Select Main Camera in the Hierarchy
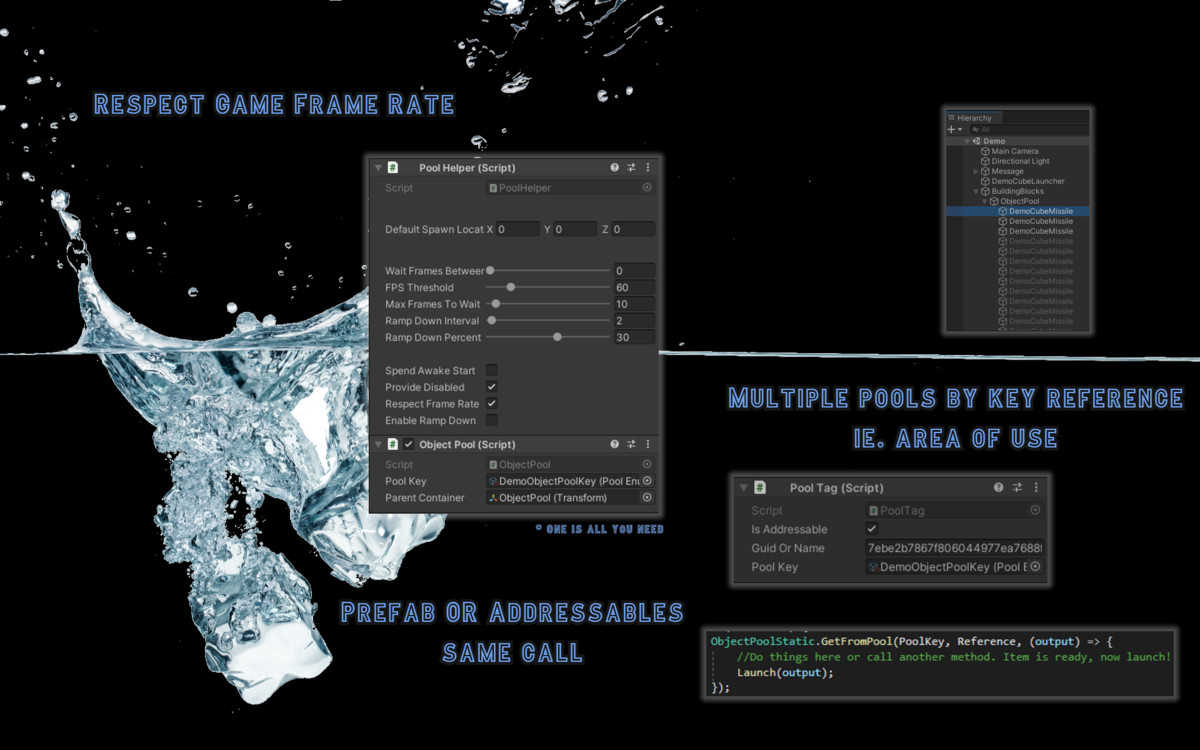The width and height of the screenshot is (1200, 750). click(x=1014, y=151)
